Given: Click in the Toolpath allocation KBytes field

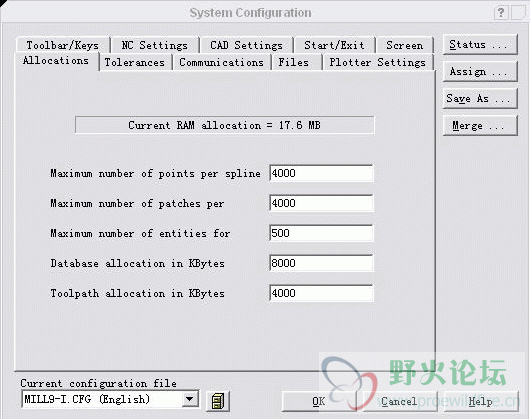Looking at the screenshot, I should (x=321, y=293).
